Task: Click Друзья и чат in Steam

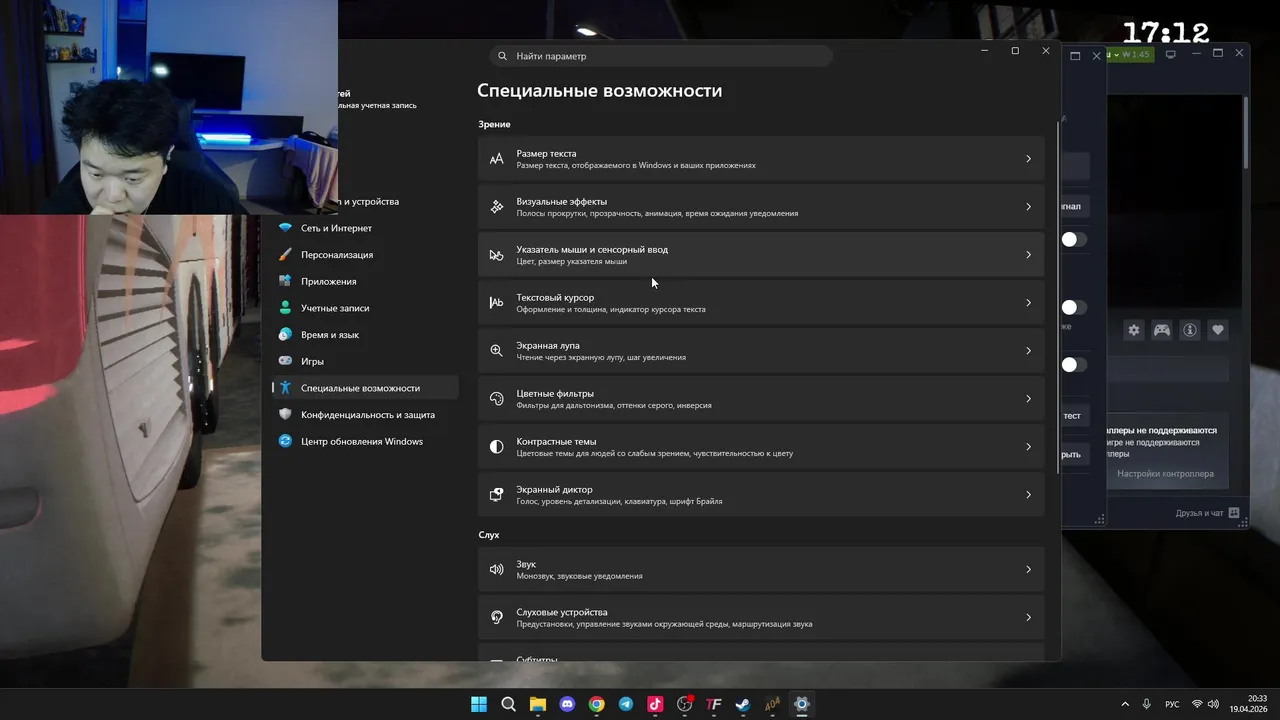Action: 1199,513
